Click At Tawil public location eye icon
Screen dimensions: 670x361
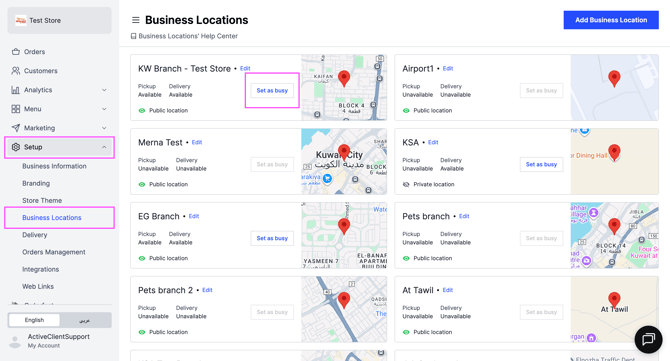coord(406,332)
